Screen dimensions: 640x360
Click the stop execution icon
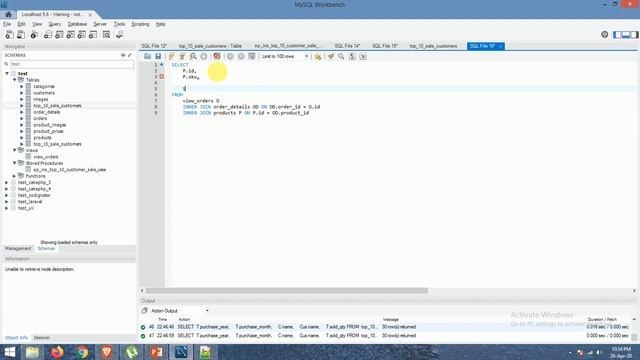point(204,56)
